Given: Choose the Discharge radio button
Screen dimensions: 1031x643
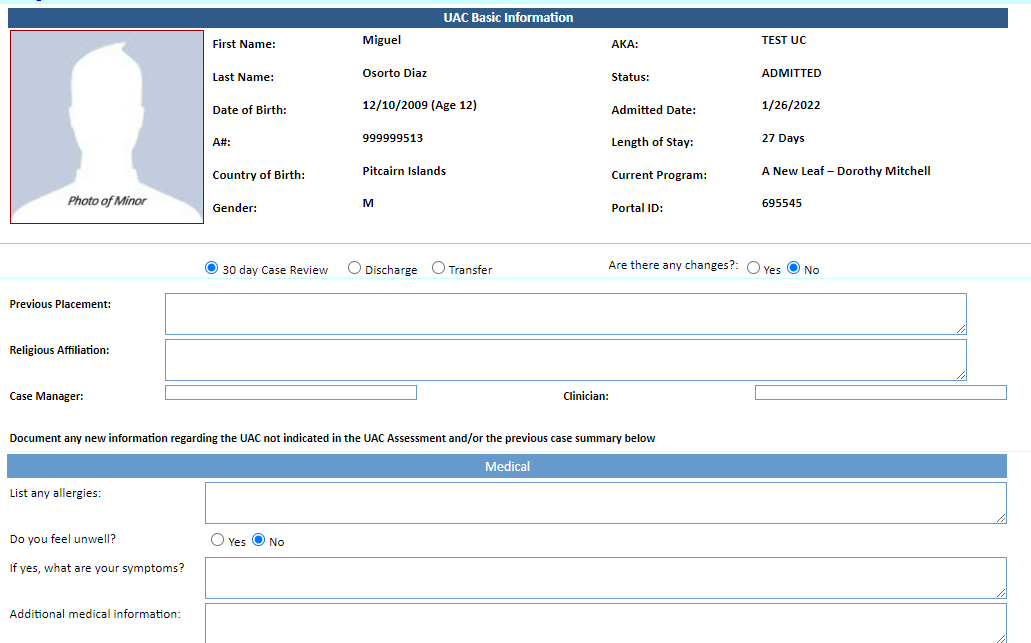Looking at the screenshot, I should [x=355, y=268].
